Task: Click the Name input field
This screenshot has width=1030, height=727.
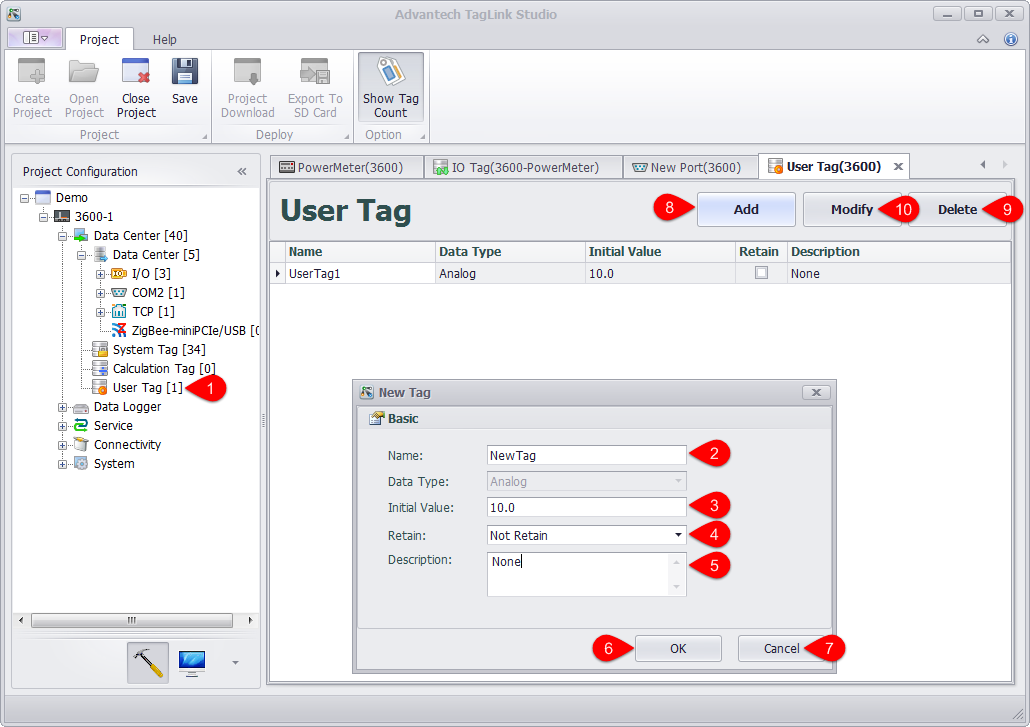Action: pyautogui.click(x=586, y=455)
